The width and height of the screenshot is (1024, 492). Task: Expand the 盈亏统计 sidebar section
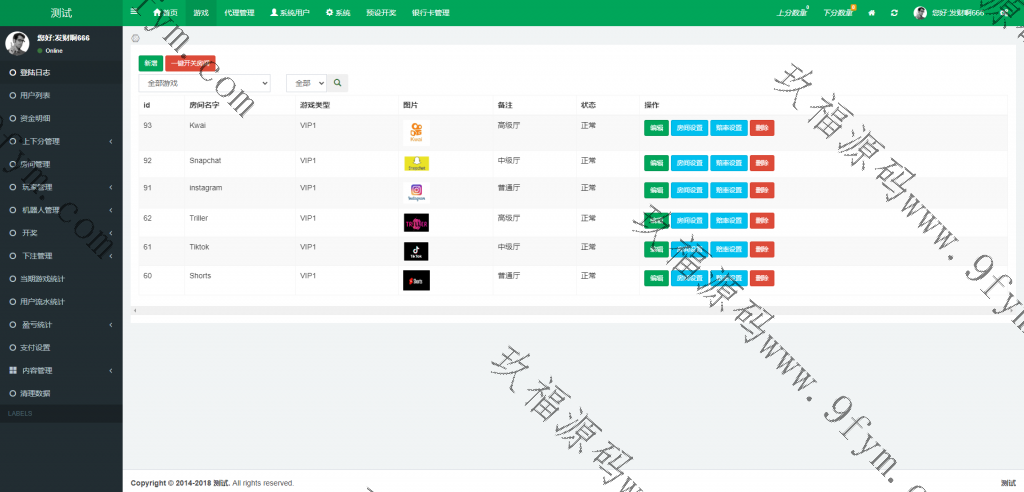61,325
